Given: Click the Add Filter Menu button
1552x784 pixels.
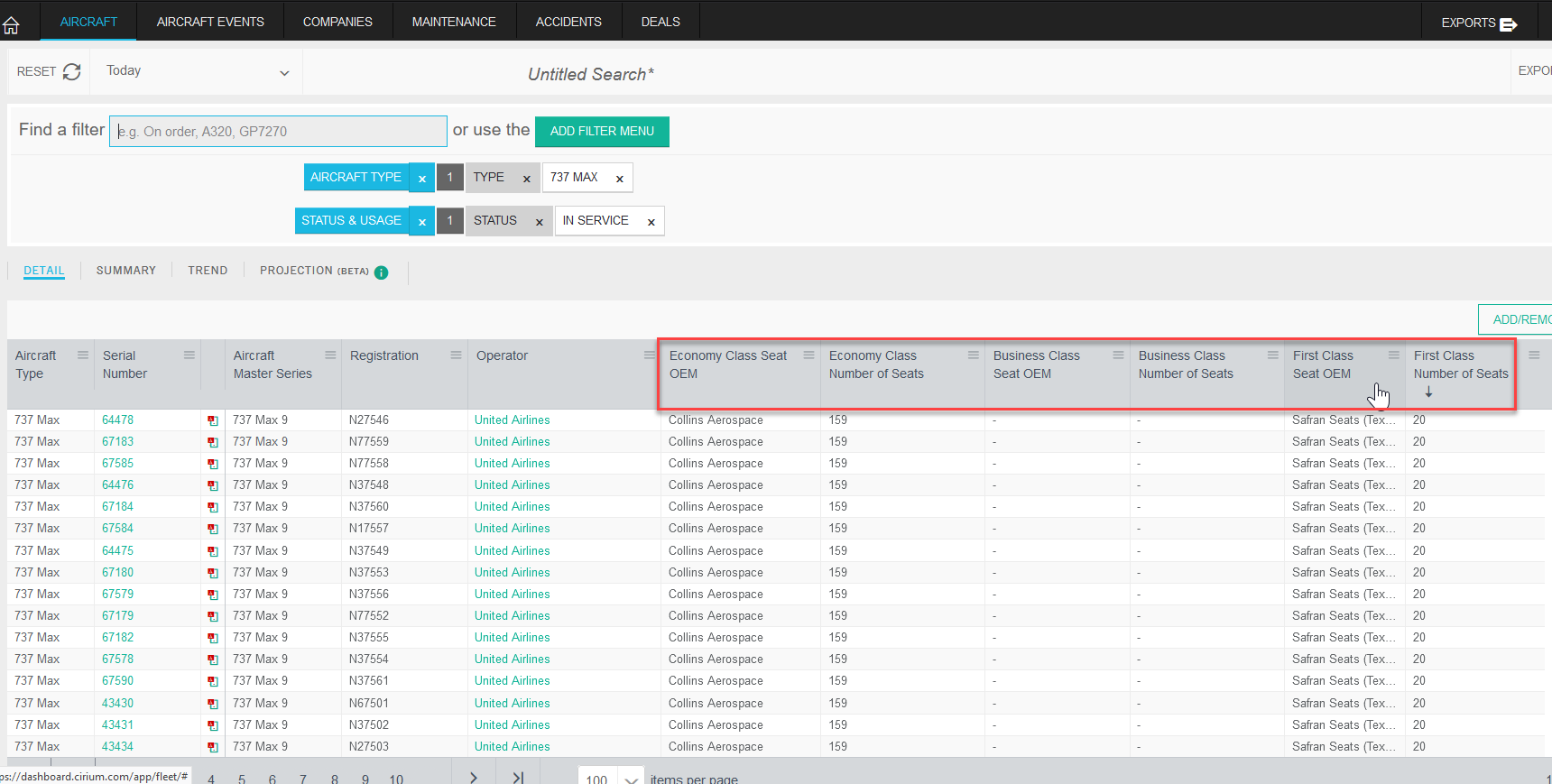Looking at the screenshot, I should 602,132.
